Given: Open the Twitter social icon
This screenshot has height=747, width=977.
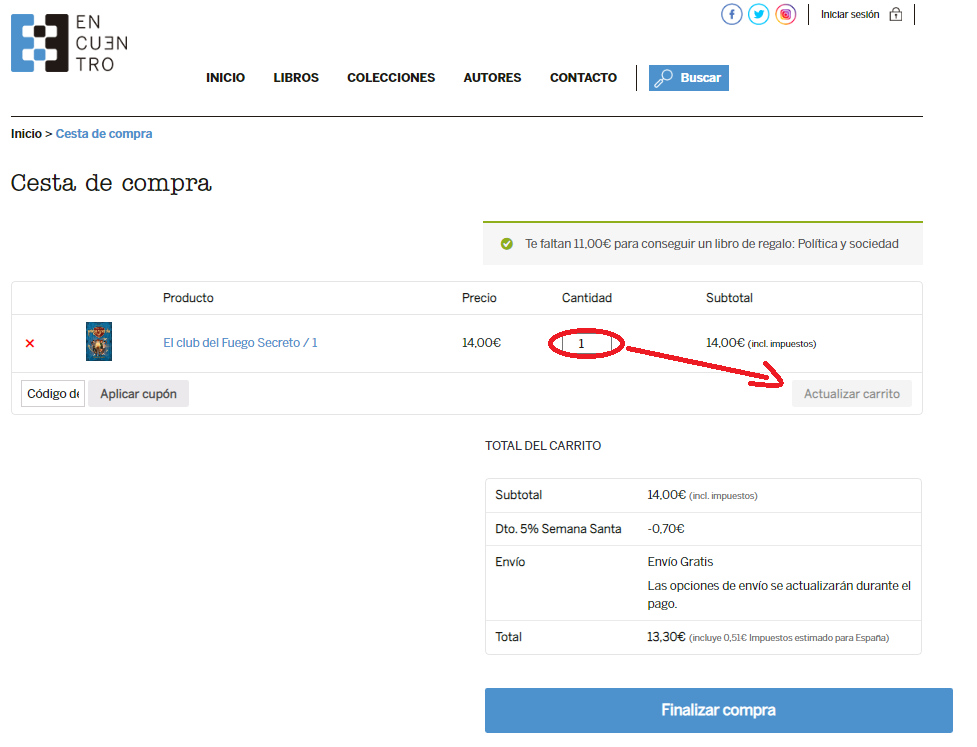Looking at the screenshot, I should click(x=759, y=14).
